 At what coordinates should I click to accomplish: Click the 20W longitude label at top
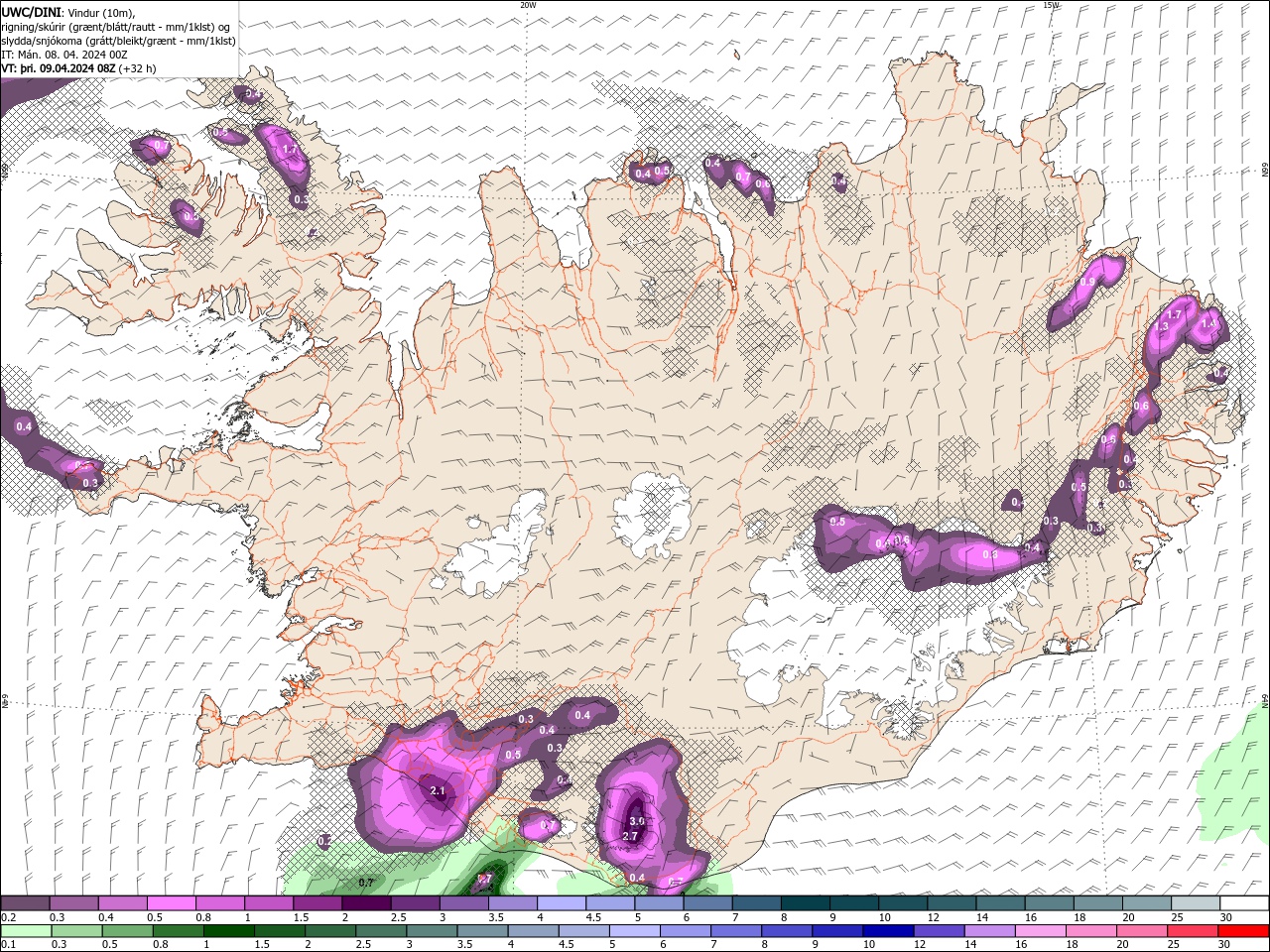coord(529,5)
